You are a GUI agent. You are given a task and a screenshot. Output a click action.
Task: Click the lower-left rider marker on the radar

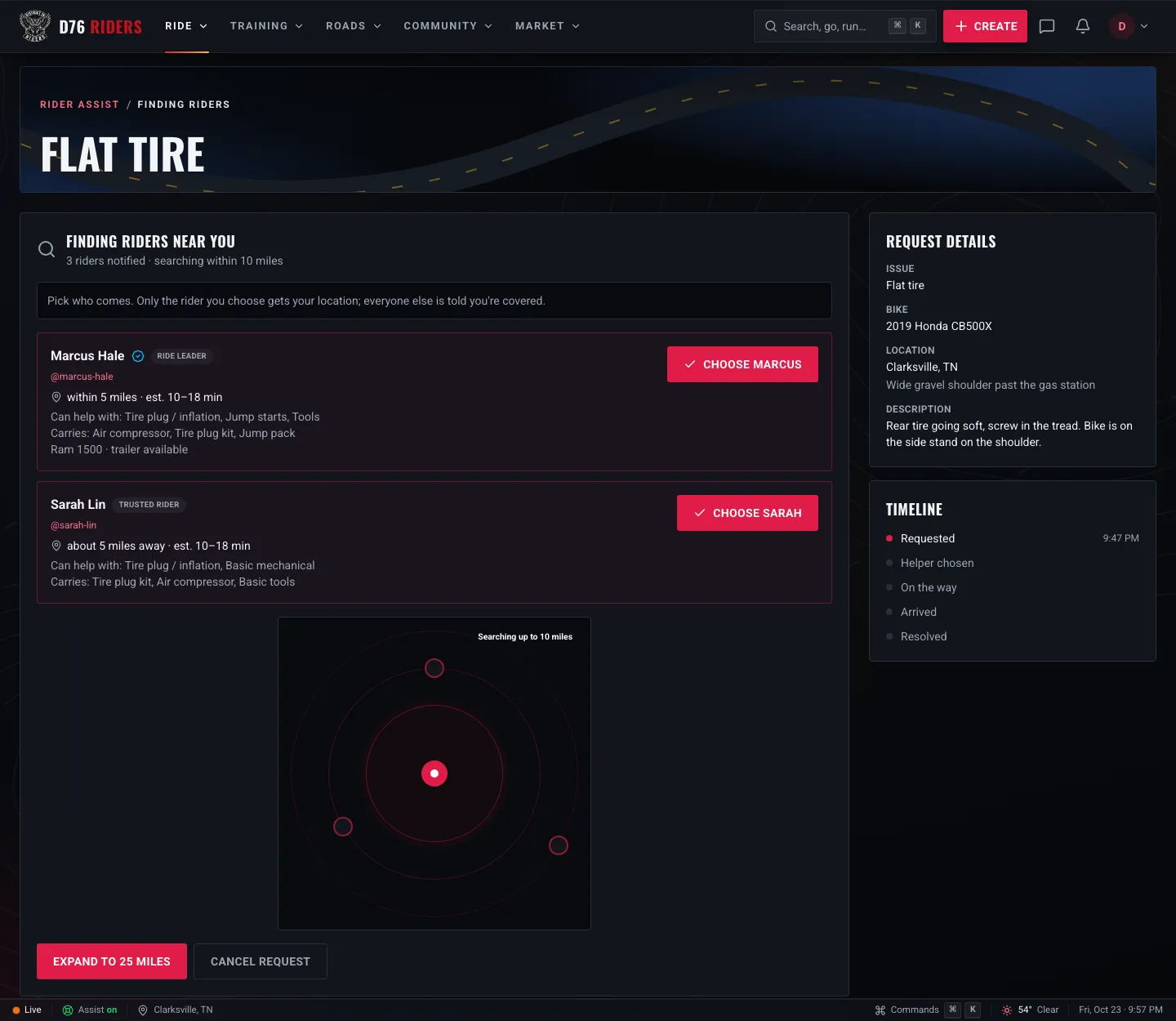coord(343,827)
